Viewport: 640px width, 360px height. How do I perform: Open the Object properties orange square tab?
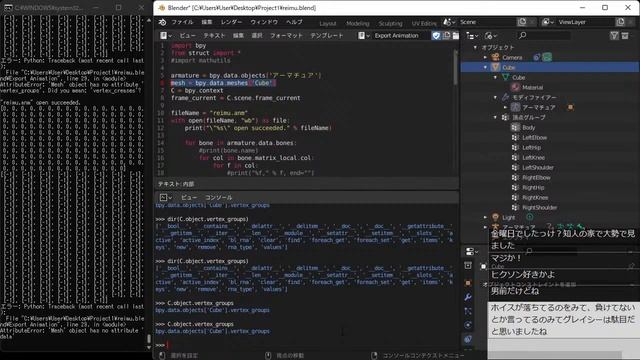pos(468,282)
